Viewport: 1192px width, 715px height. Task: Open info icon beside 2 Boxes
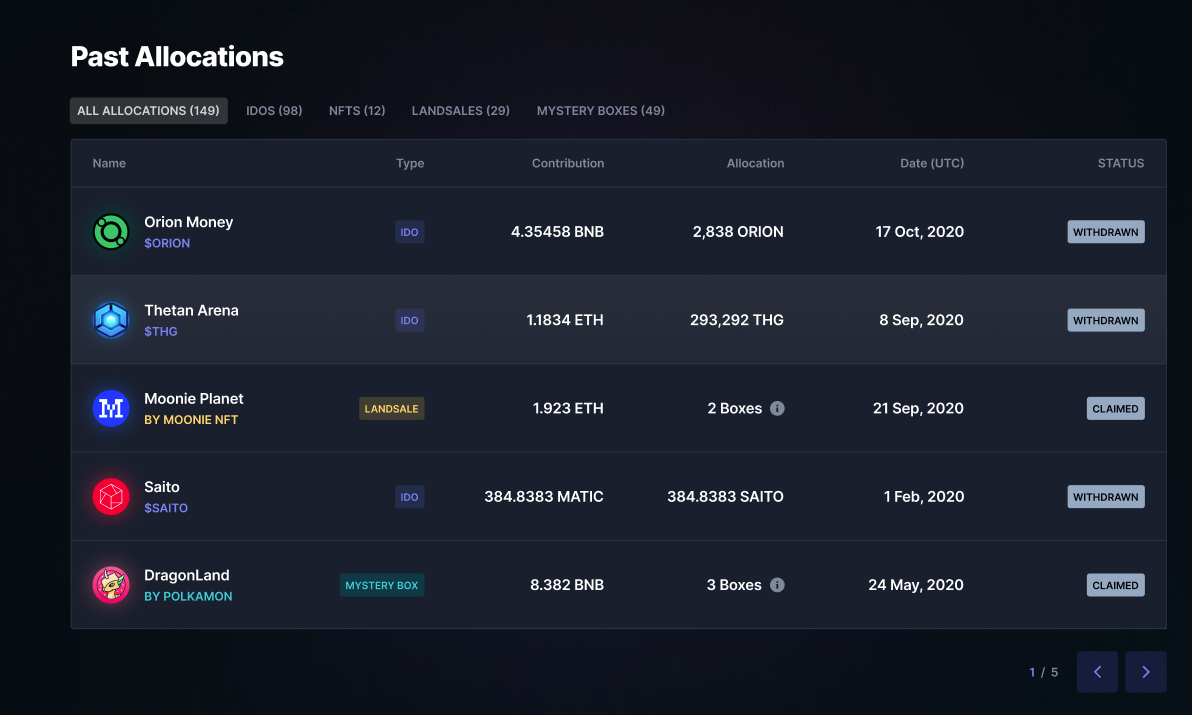[777, 408]
